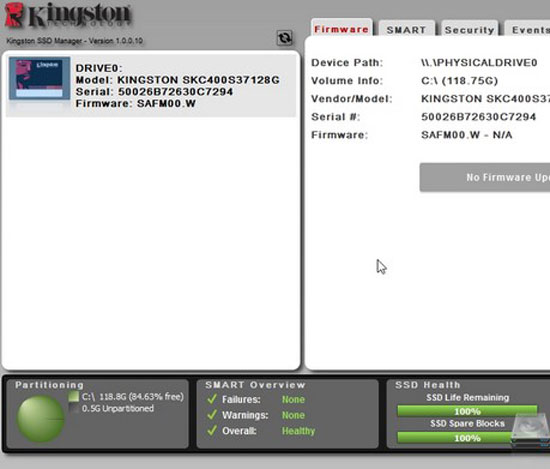Click the Kingston logo

68,15
